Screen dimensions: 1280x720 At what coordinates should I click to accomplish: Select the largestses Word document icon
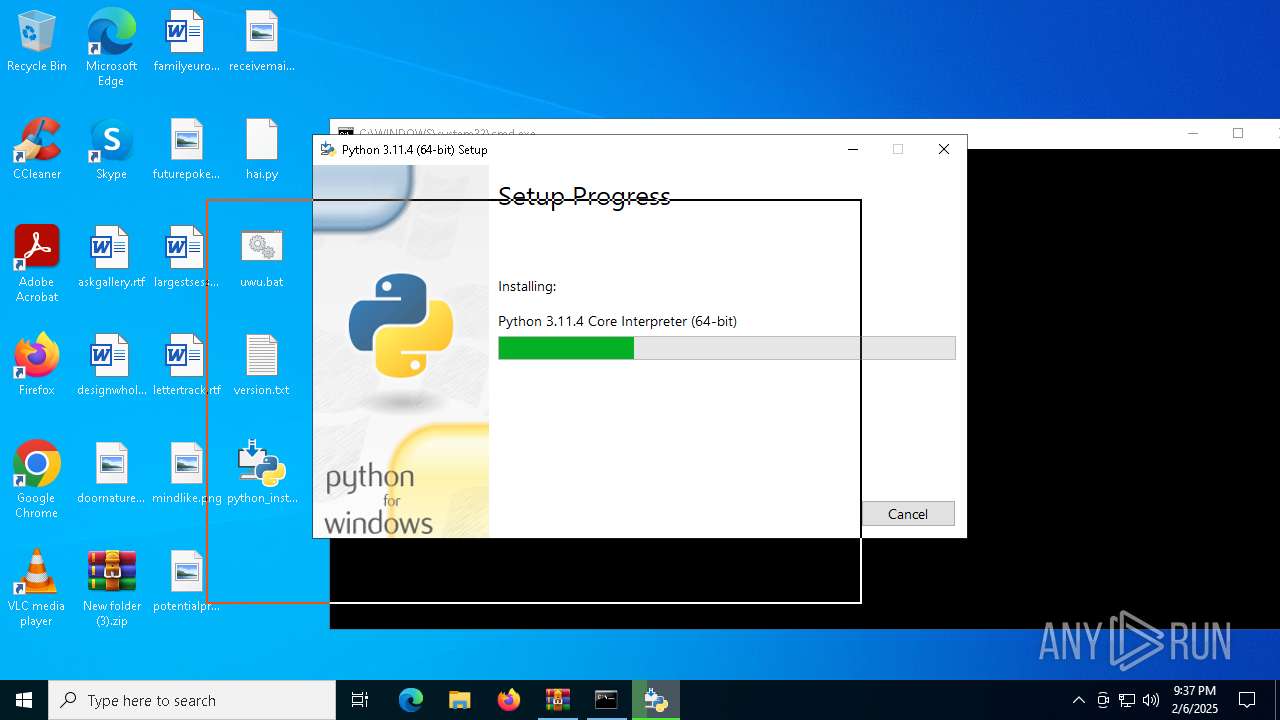(186, 258)
